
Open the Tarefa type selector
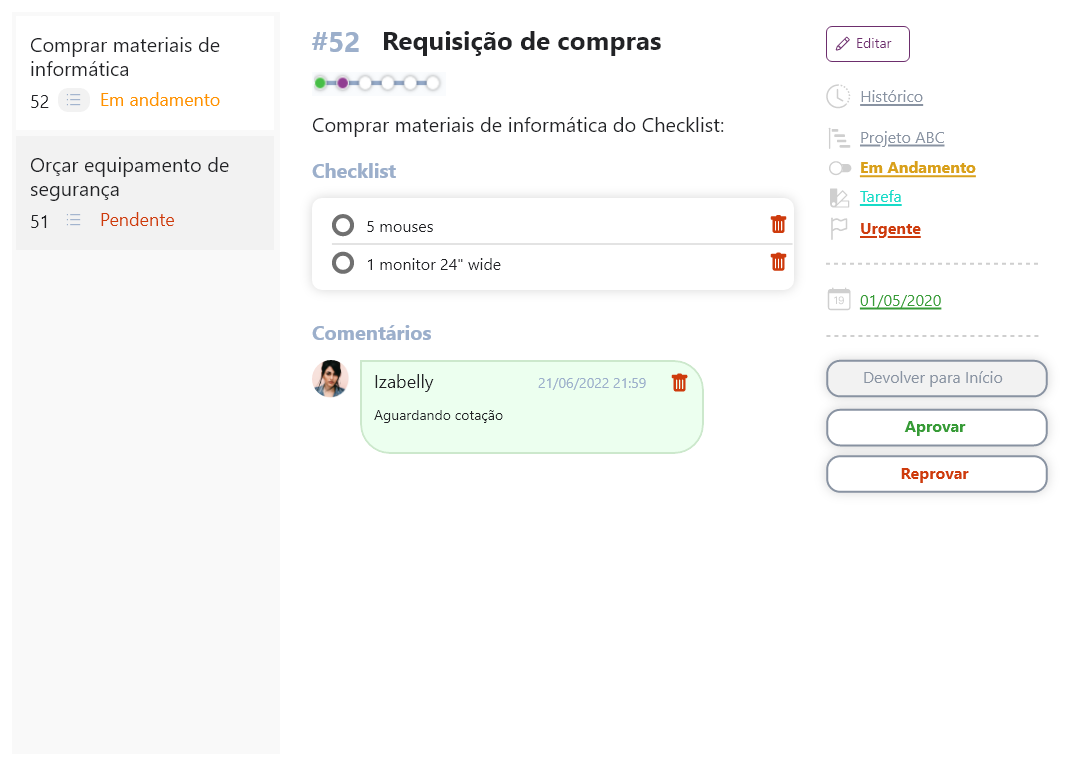pos(880,197)
